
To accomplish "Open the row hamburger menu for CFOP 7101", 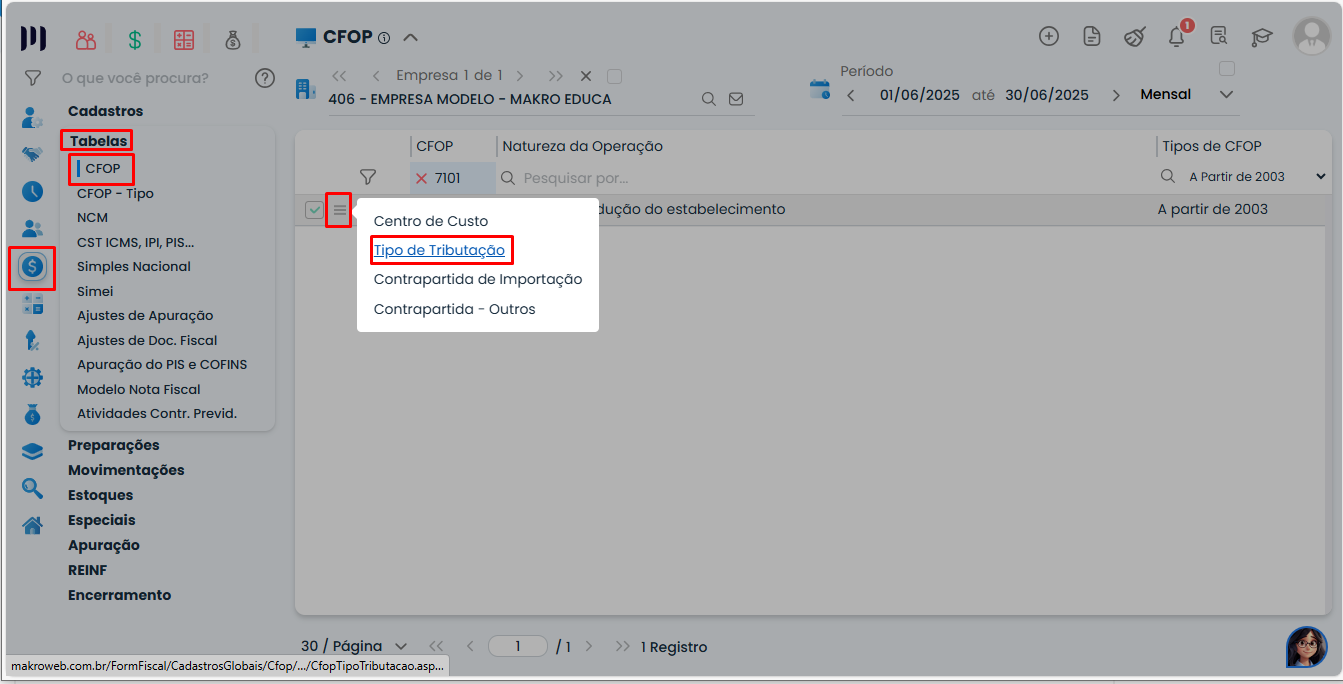I will click(339, 210).
